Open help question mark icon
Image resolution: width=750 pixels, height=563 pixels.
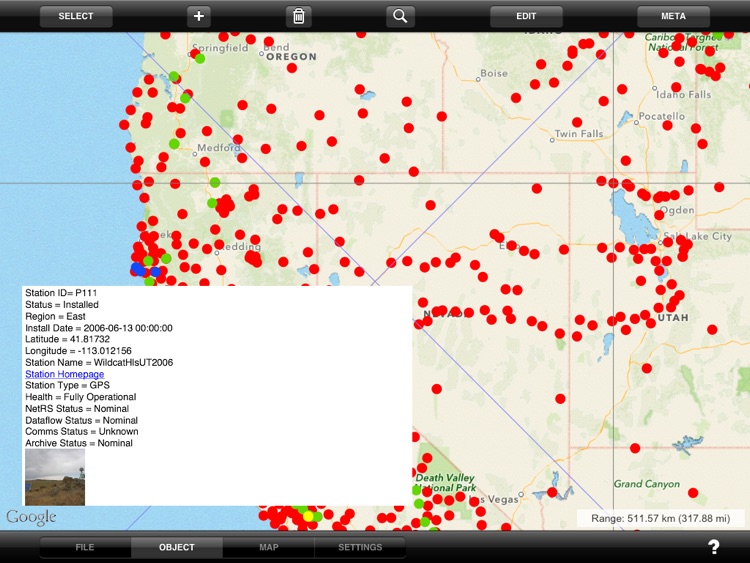coord(714,547)
